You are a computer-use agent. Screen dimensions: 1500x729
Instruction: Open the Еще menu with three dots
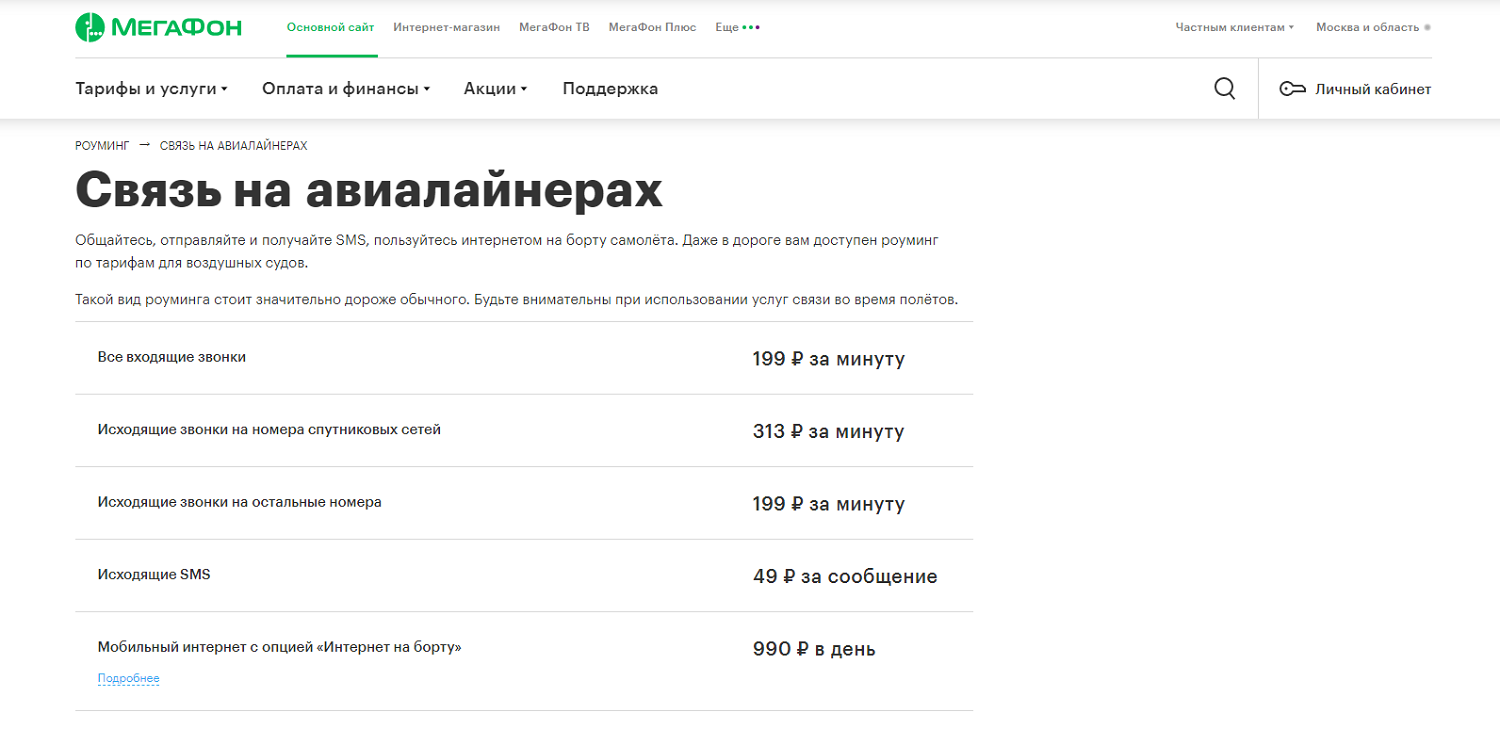tap(738, 27)
